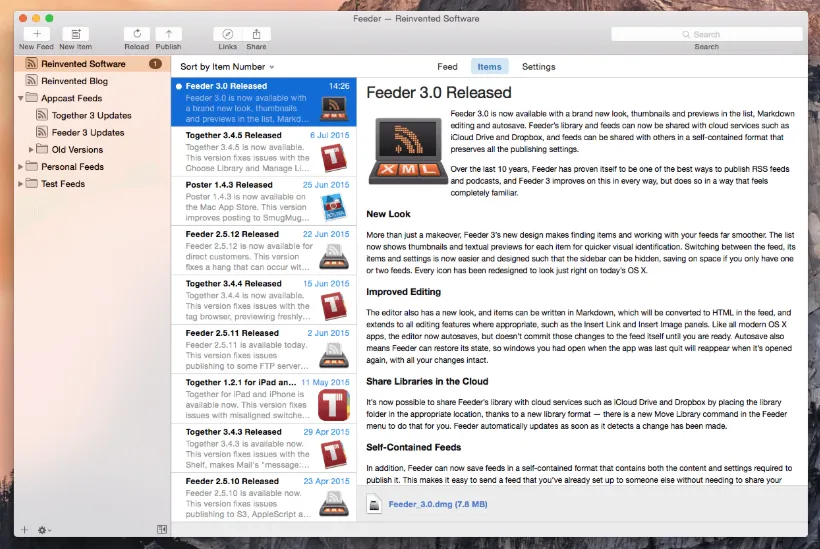The height and width of the screenshot is (549, 820).
Task: Click the New Item toolbar icon
Action: coord(76,34)
